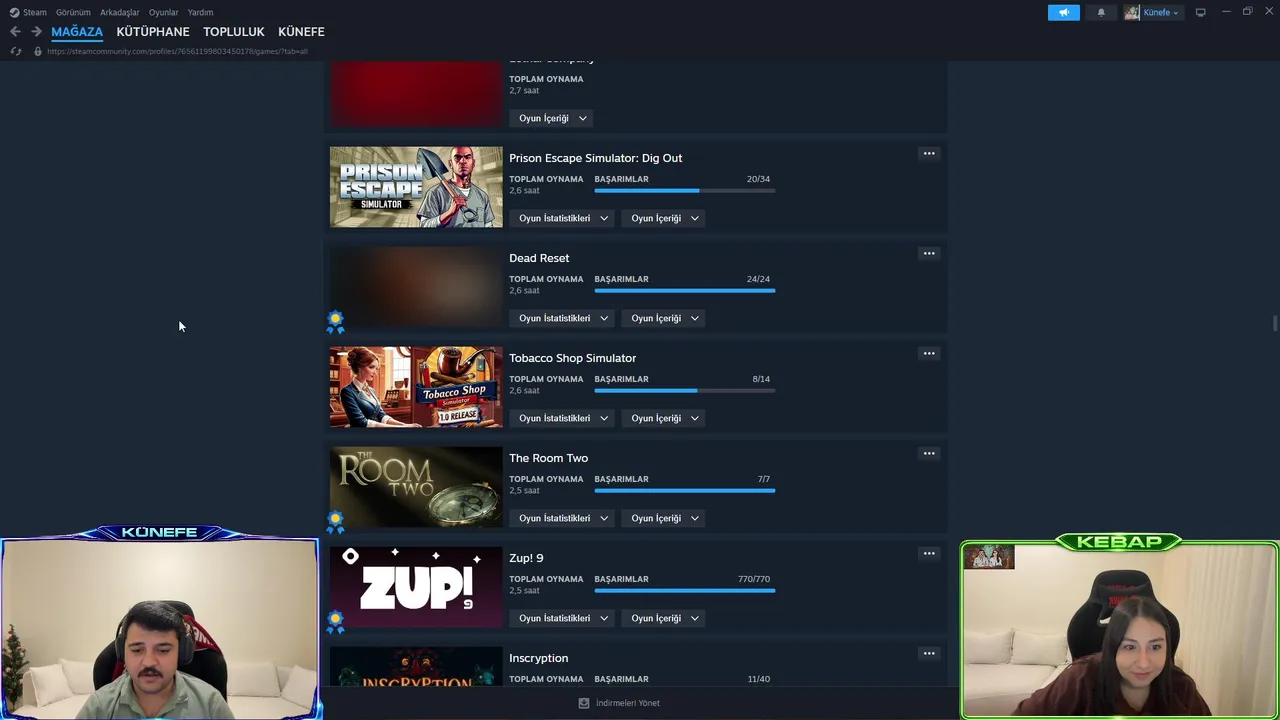Click İndirmeleri Yönet at the bottom
Image resolution: width=1280 pixels, height=720 pixels.
628,703
